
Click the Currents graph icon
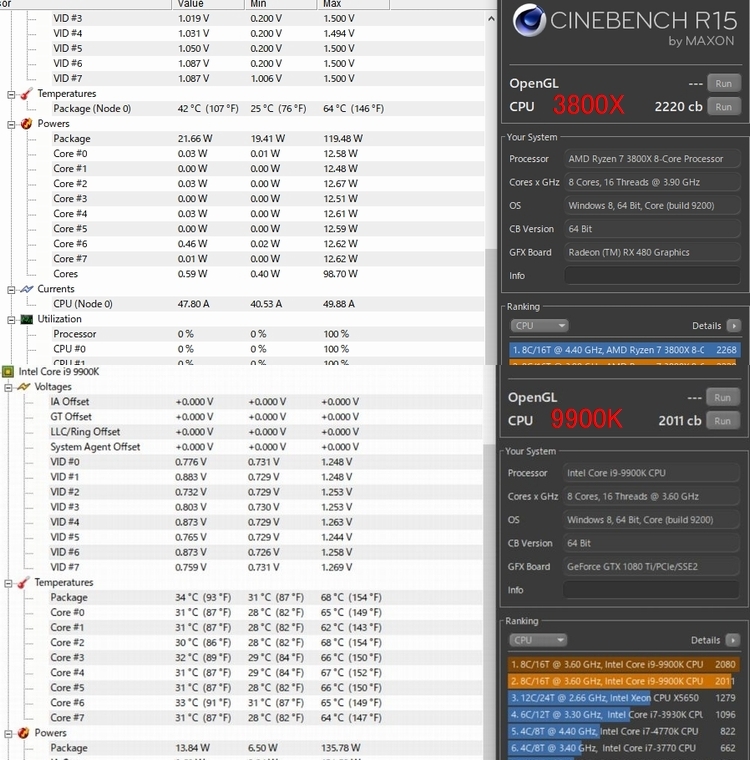(26, 289)
